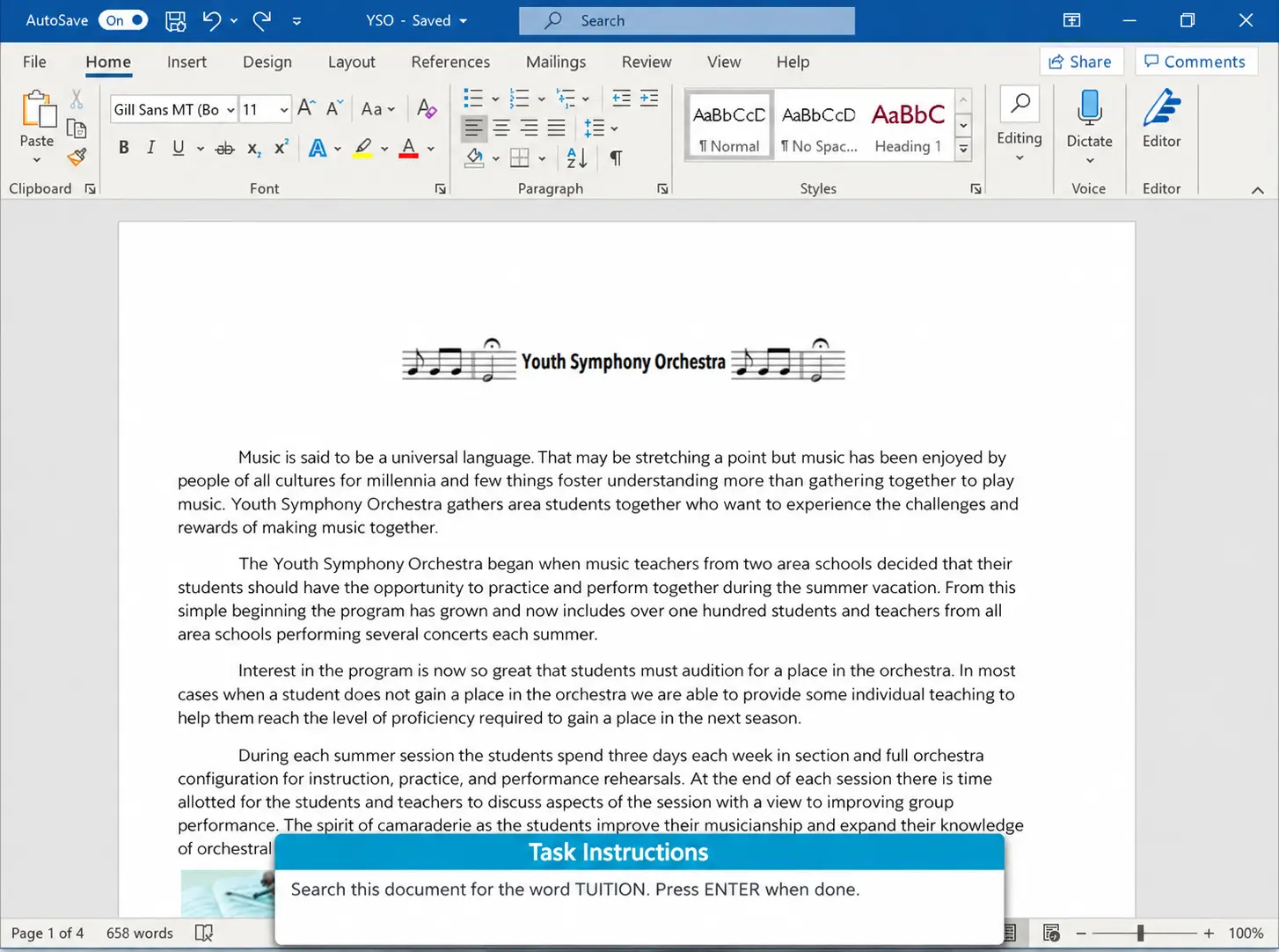Decrease the paragraph indent

point(621,99)
